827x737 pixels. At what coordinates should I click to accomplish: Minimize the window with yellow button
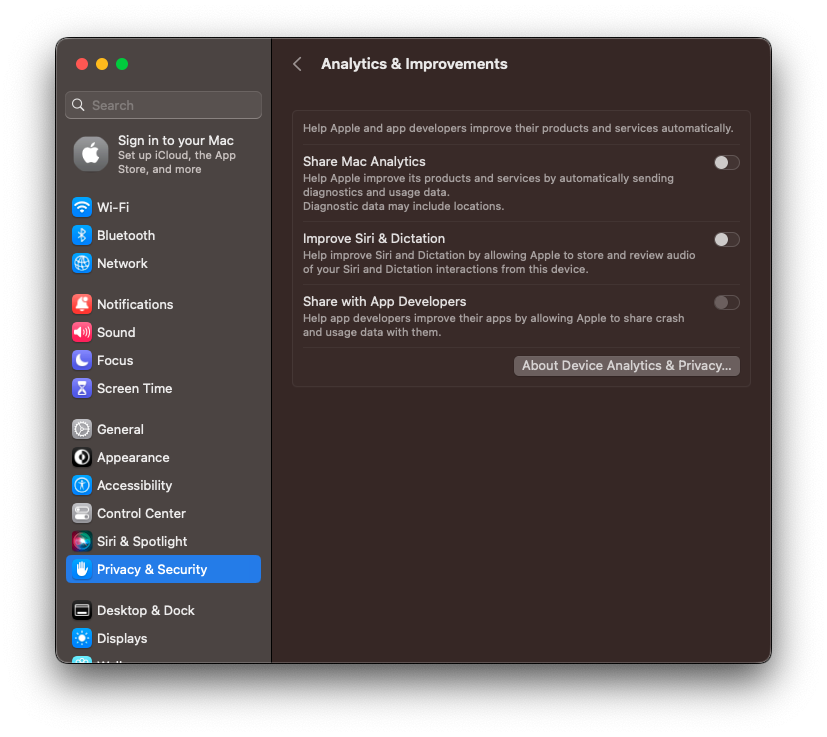(x=102, y=64)
